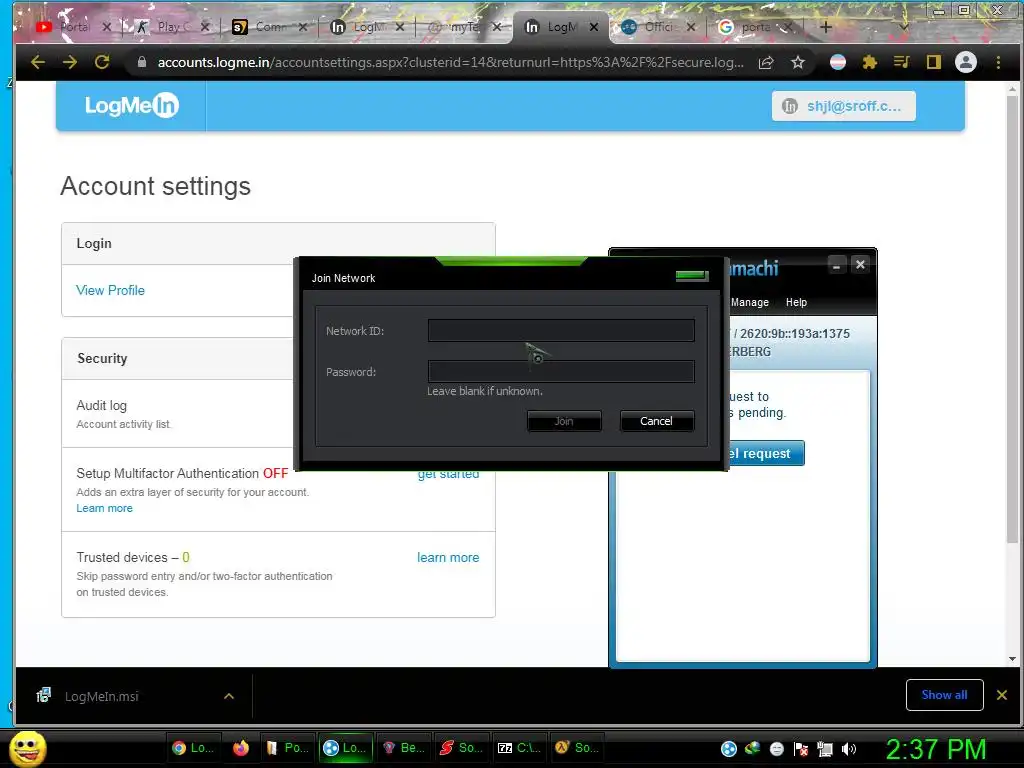Share this page from the address bar

(x=766, y=63)
